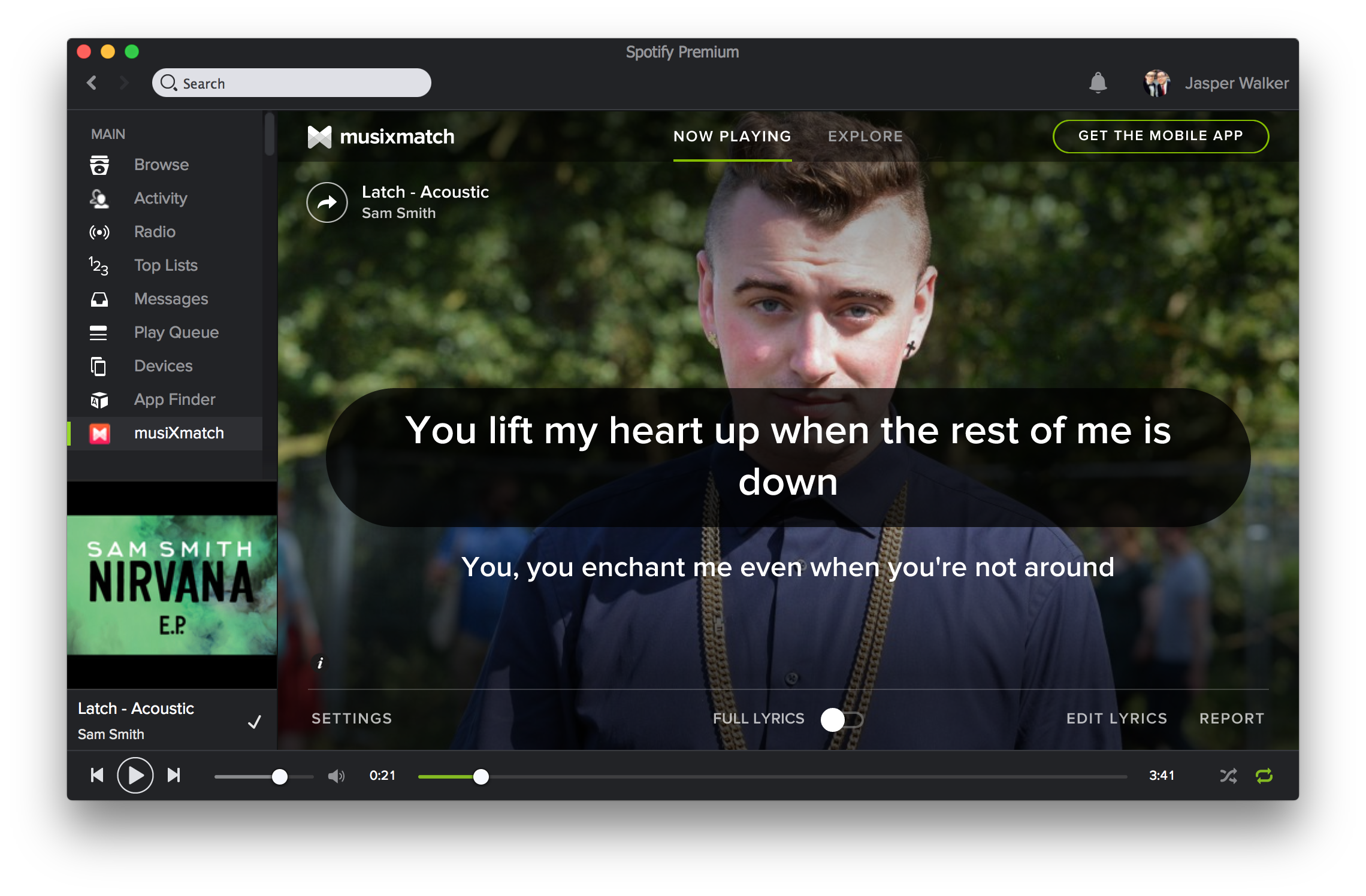The height and width of the screenshot is (896, 1366).
Task: Open musixmatch Settings
Action: click(352, 718)
